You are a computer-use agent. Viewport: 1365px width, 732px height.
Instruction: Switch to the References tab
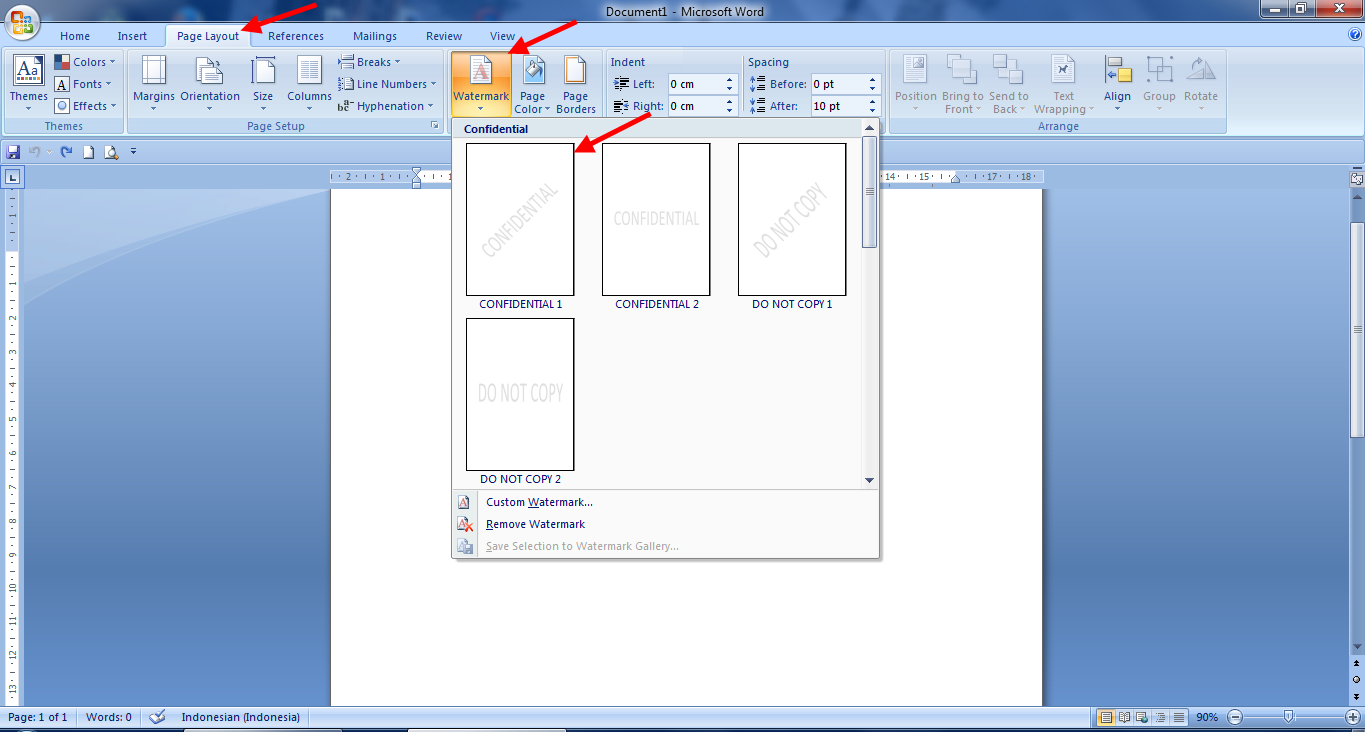[296, 36]
